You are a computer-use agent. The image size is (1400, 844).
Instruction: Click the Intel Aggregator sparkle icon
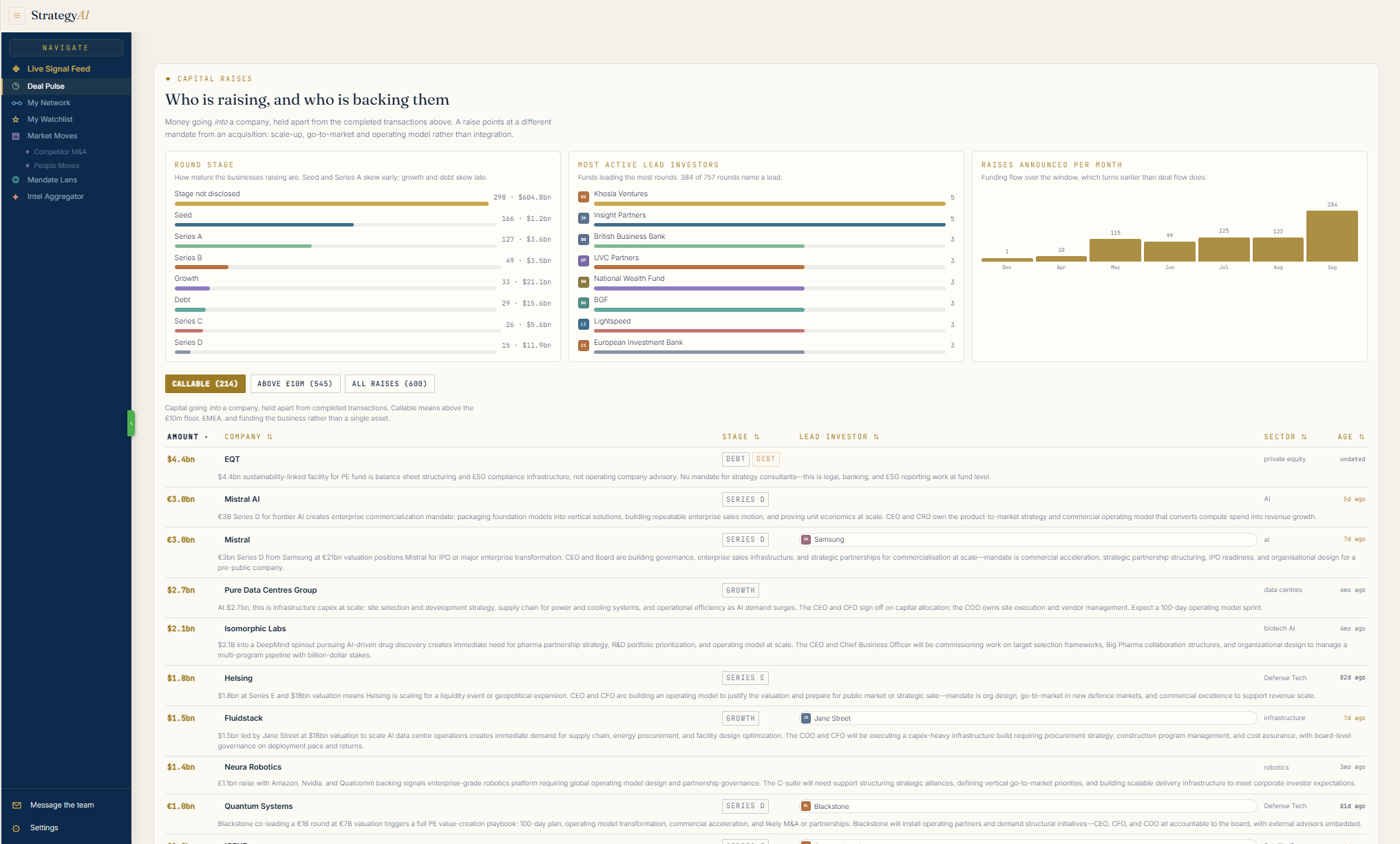tap(16, 197)
